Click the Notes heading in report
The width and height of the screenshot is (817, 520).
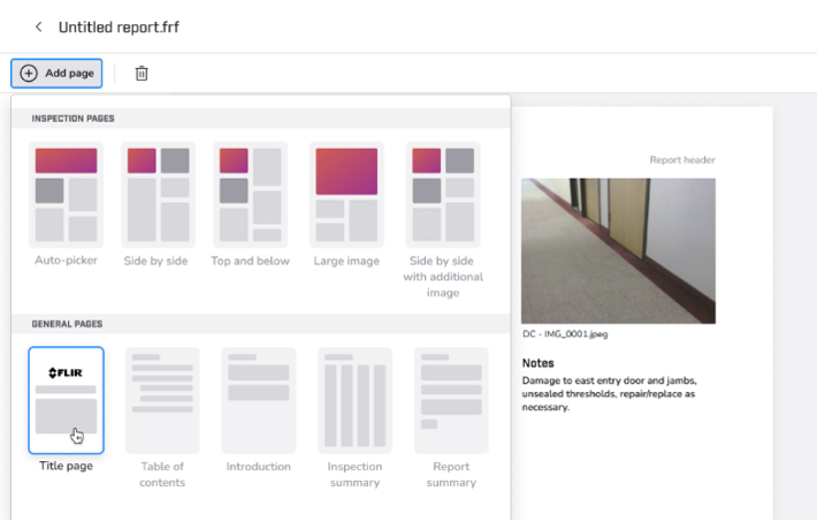coord(538,363)
